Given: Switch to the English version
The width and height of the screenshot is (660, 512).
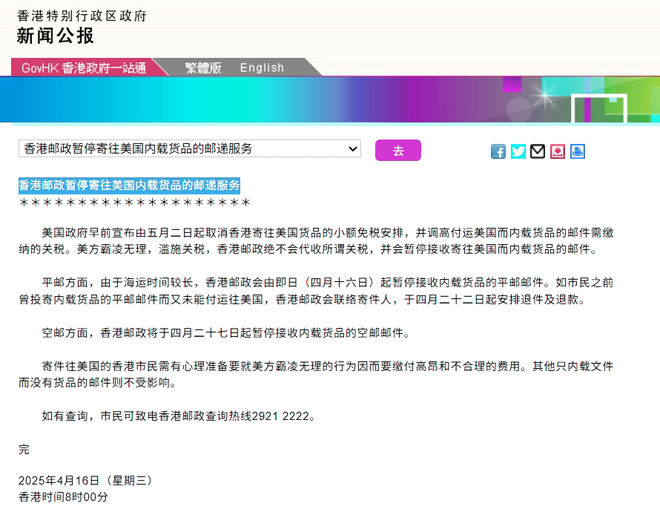Looking at the screenshot, I should pyautogui.click(x=262, y=67).
